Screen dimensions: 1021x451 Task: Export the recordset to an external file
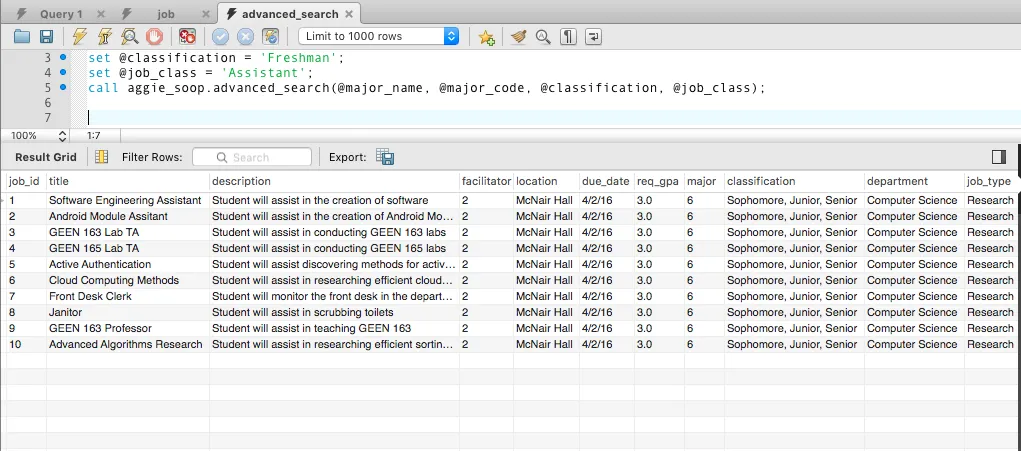pos(385,157)
